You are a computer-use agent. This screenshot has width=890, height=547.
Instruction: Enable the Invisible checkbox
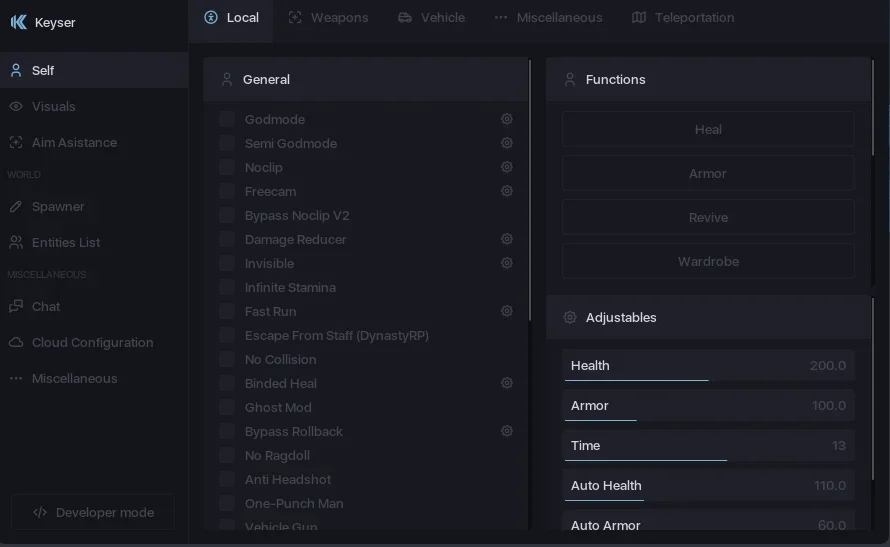point(226,263)
